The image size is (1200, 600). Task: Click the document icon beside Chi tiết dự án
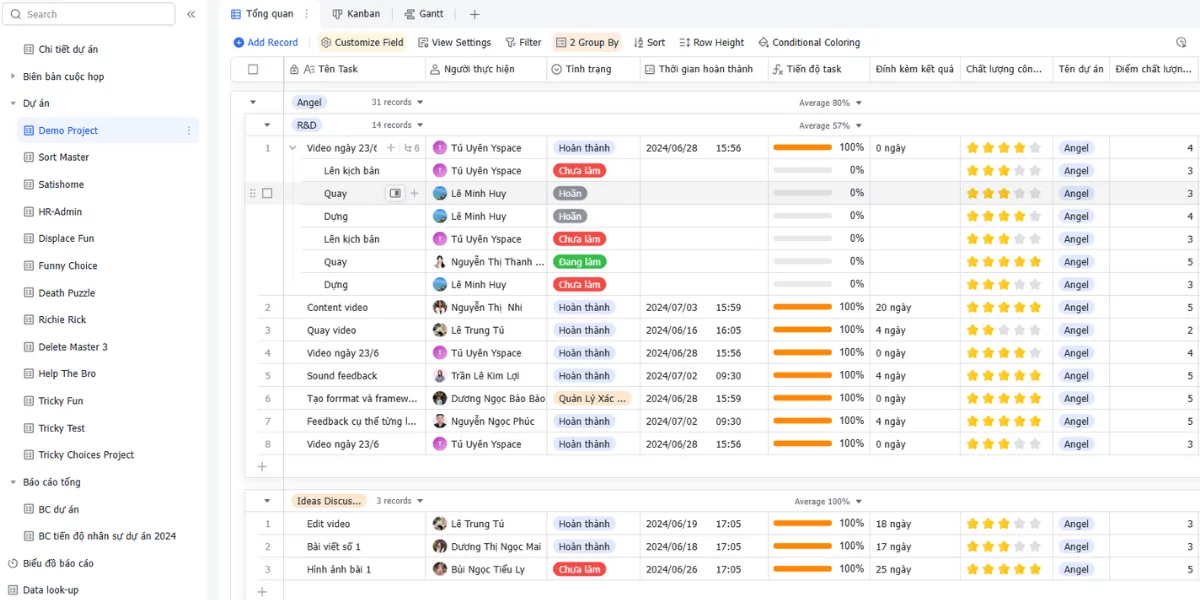(28, 49)
